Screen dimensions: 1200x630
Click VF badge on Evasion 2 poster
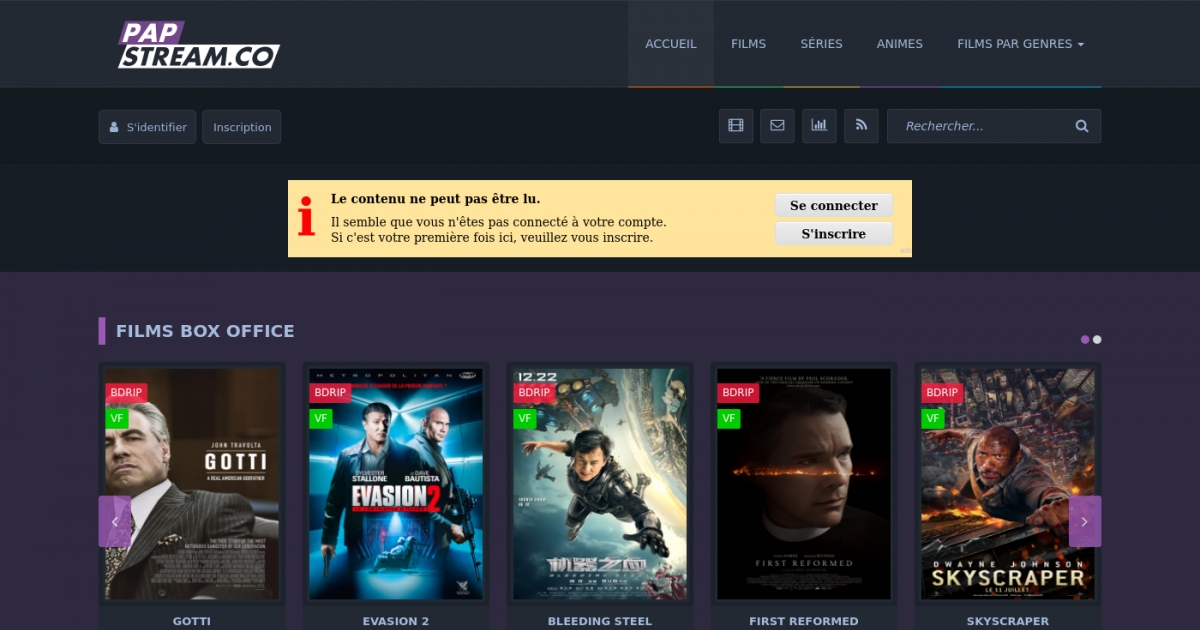[x=321, y=419]
